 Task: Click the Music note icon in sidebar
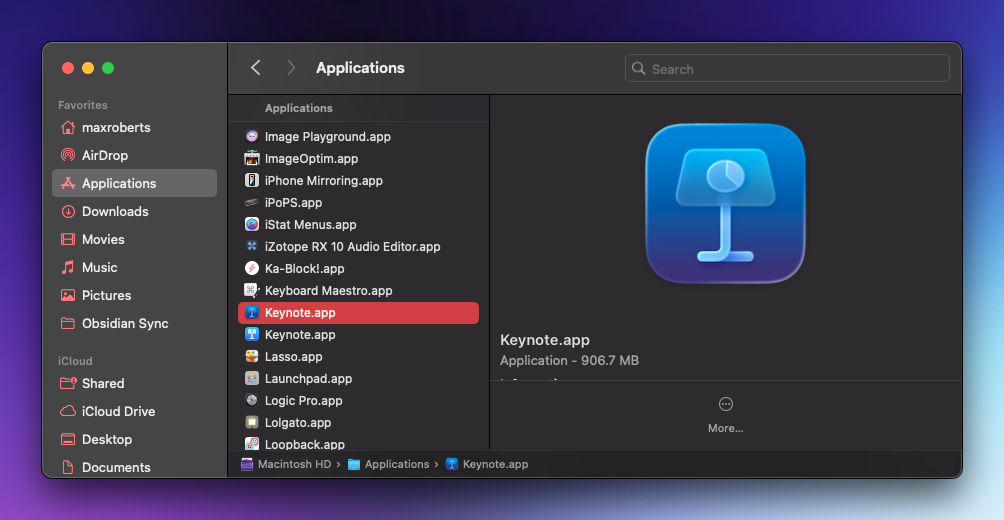(68, 267)
